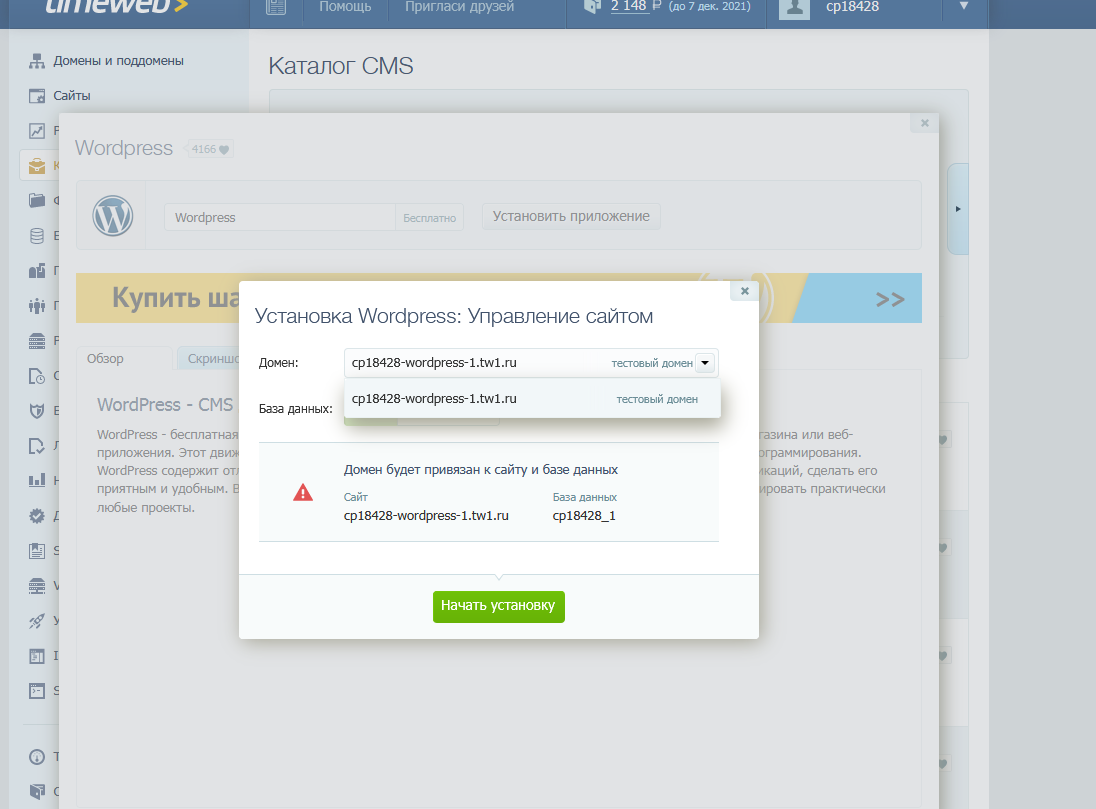Open the Домены и поддомены sidebar icon
1096x809 pixels.
(x=37, y=62)
